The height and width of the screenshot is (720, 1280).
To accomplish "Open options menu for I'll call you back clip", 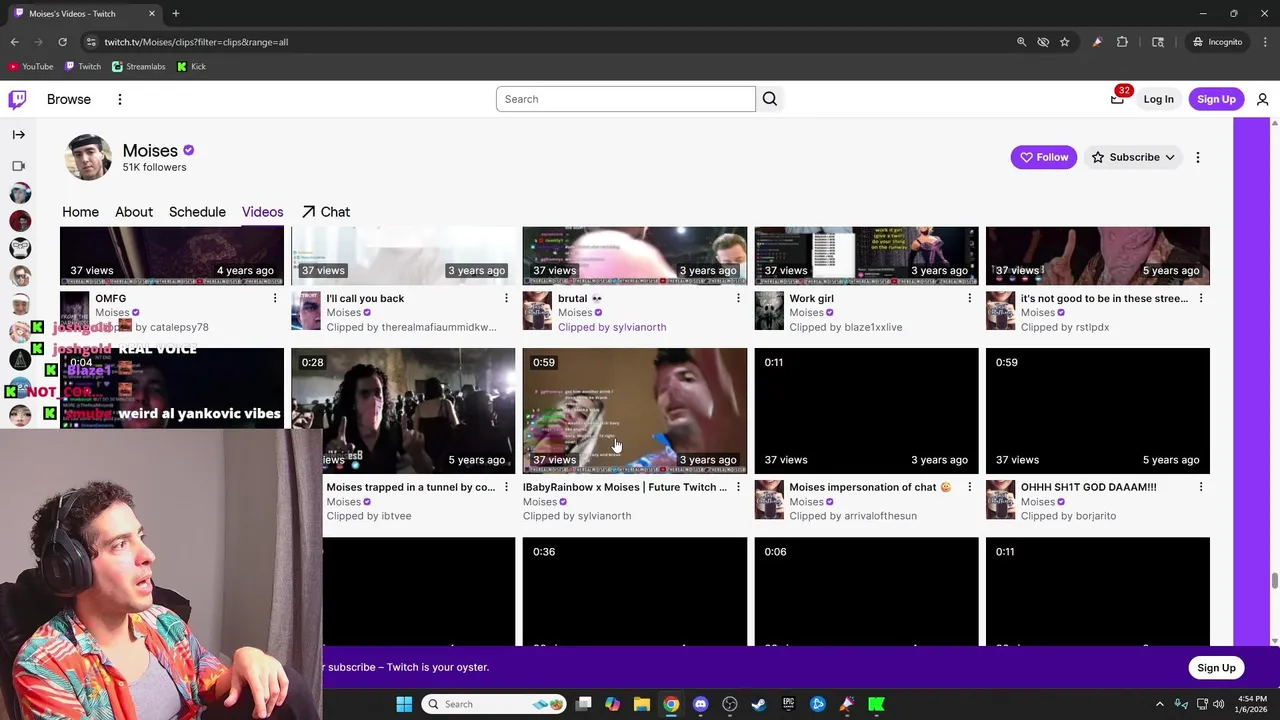I will coord(506,298).
